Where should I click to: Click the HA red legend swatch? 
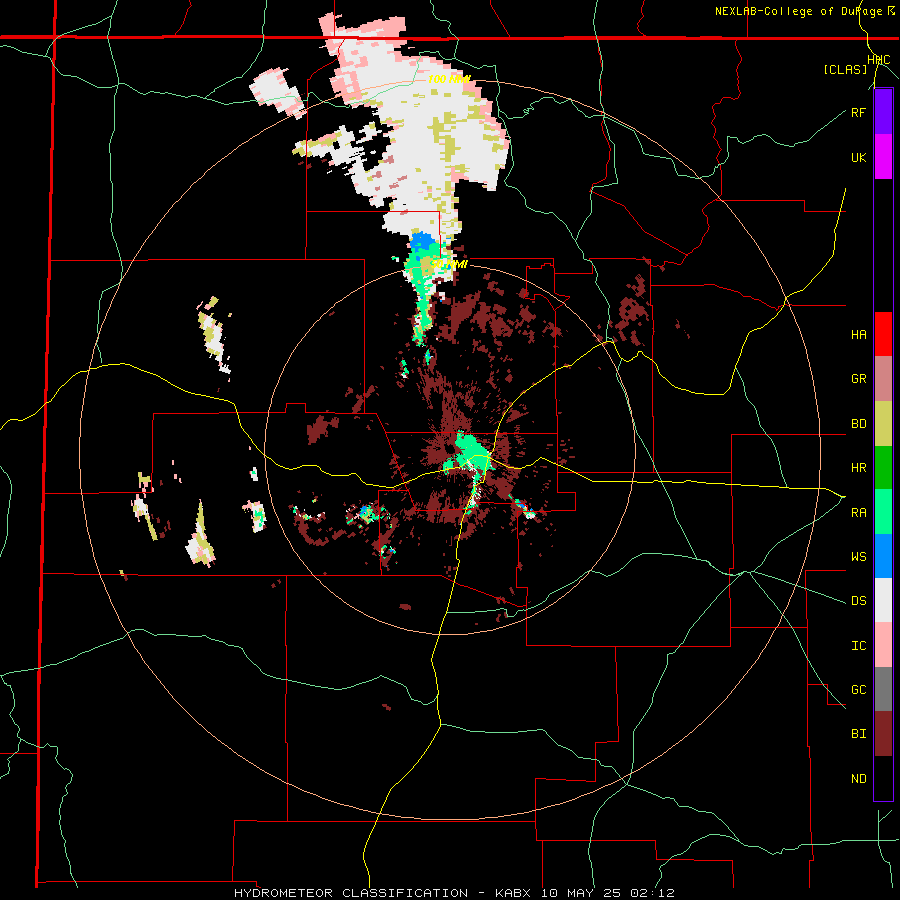tap(883, 334)
